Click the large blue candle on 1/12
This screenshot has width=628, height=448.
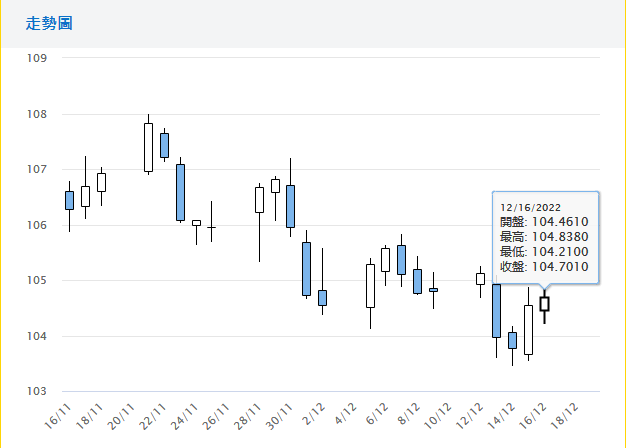pyautogui.click(x=306, y=268)
